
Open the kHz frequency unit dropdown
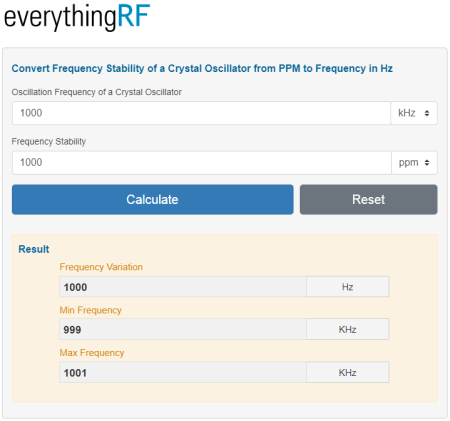tap(414, 113)
